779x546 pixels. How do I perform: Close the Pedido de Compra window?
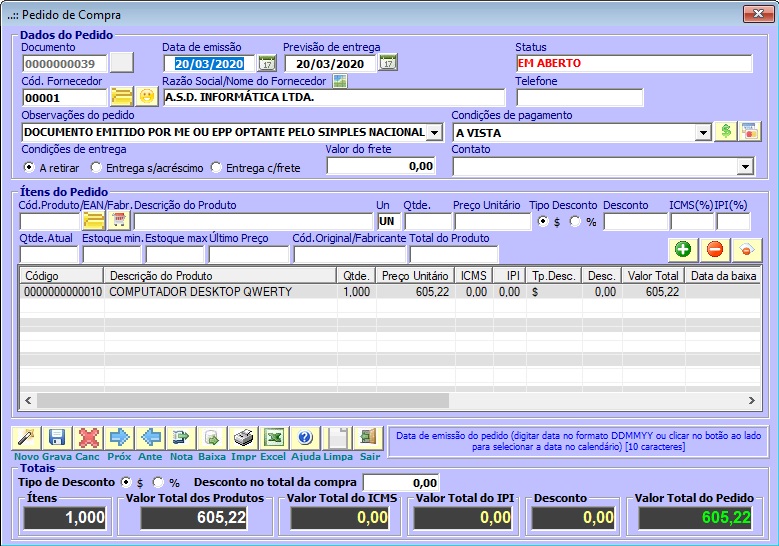click(758, 13)
